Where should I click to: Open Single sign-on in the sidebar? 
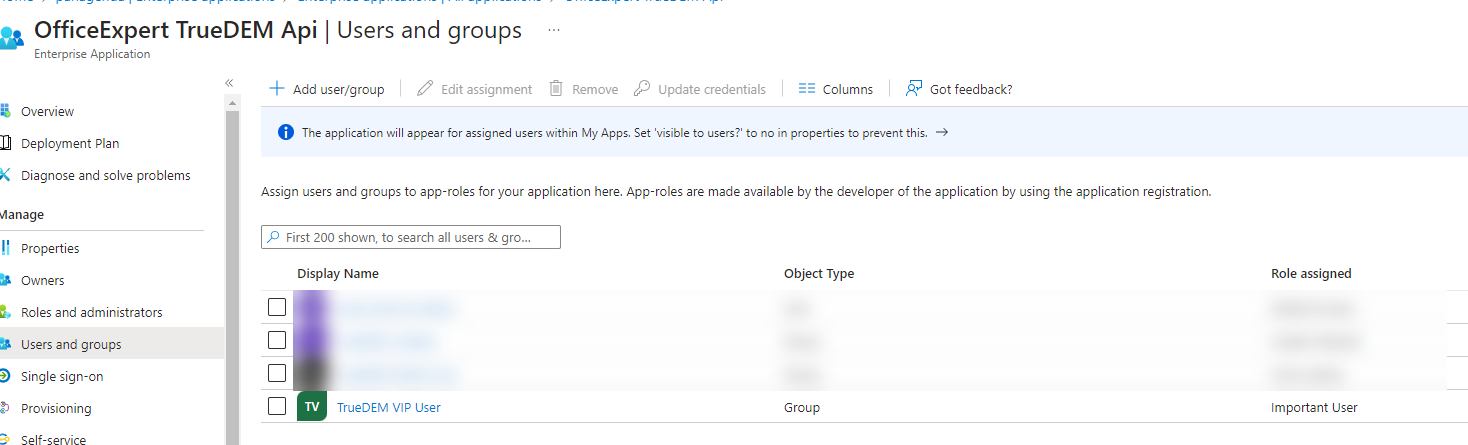62,376
